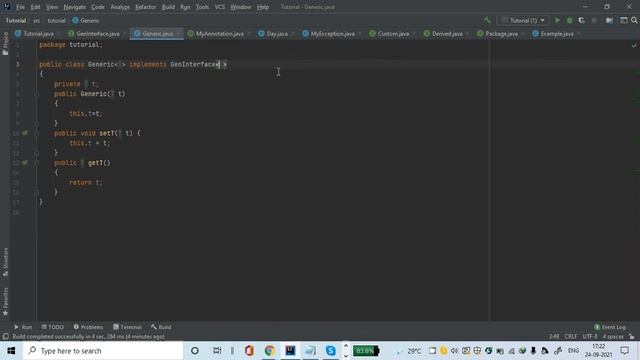
Task: Open the Refactor menu
Action: pyautogui.click(x=145, y=7)
